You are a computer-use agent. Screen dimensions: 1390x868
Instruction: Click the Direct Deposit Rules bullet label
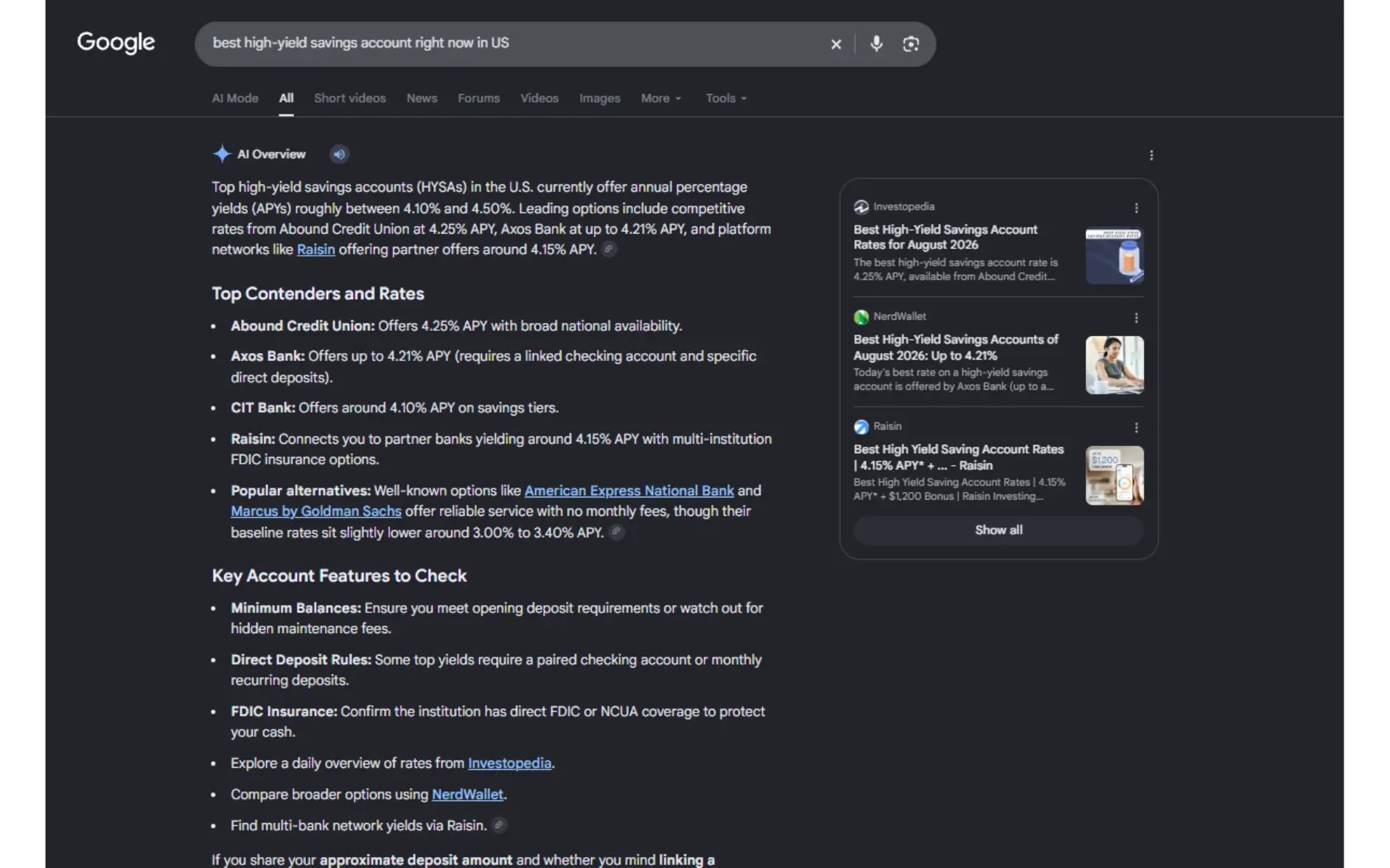301,660
